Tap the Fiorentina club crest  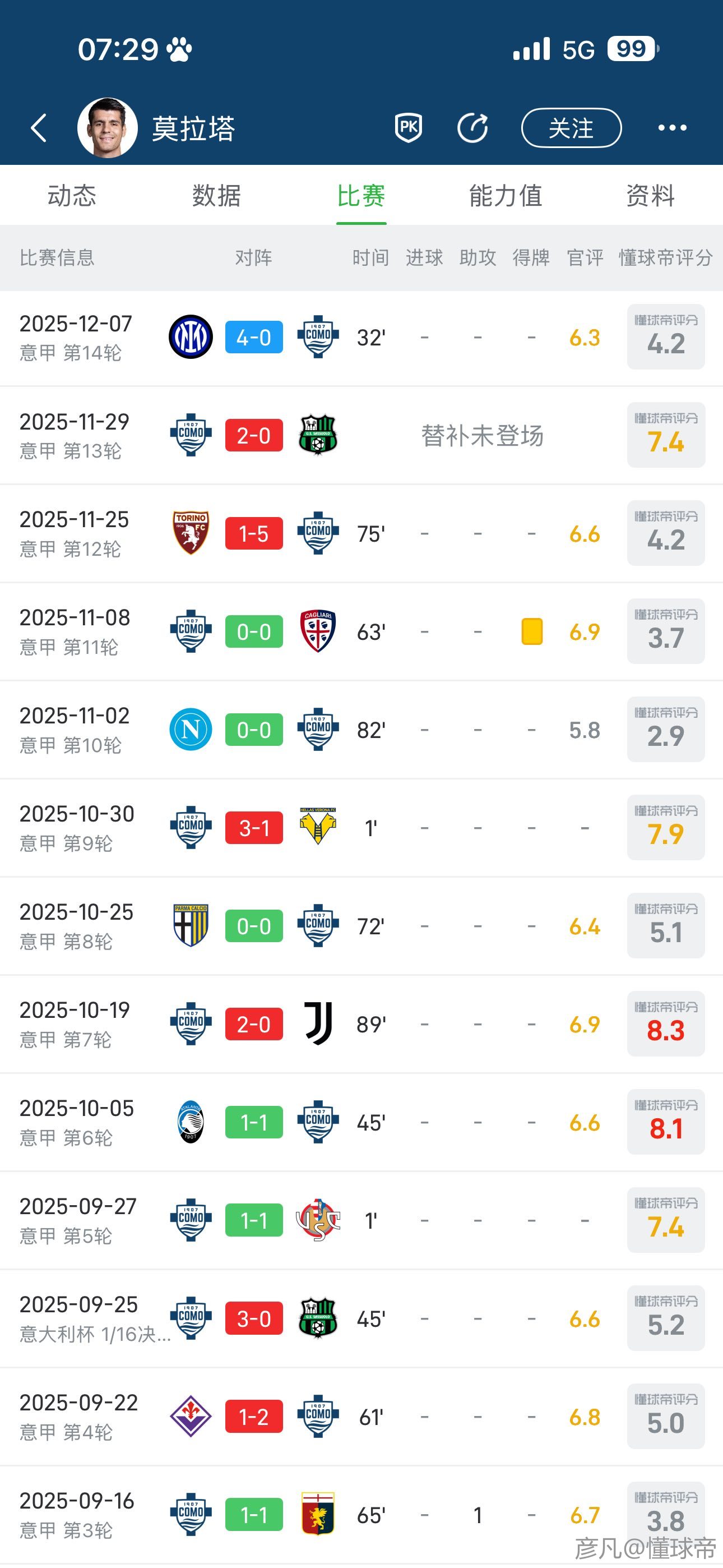pos(191,1417)
